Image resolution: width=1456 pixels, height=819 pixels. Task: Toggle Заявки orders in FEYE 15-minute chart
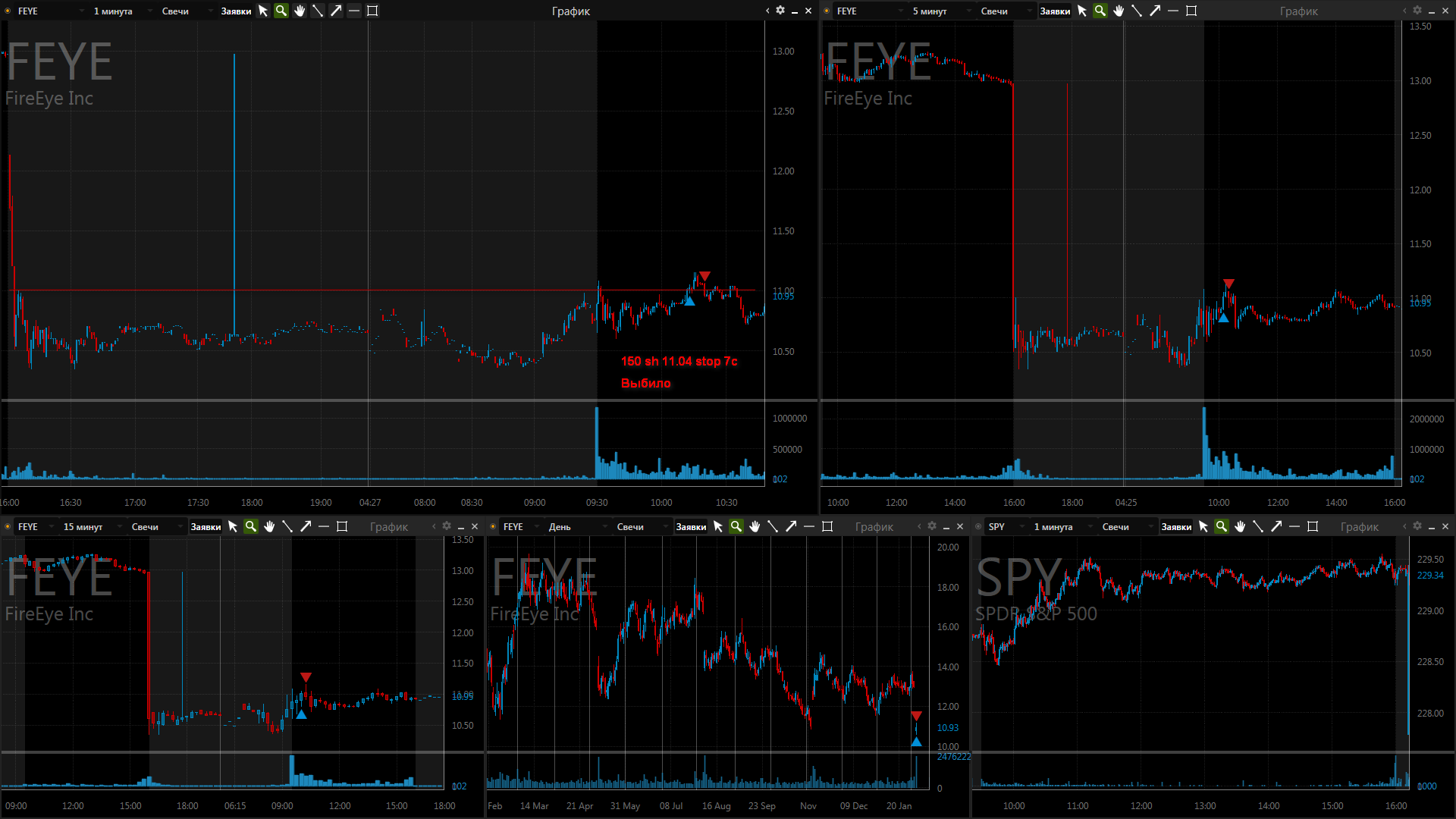(206, 526)
